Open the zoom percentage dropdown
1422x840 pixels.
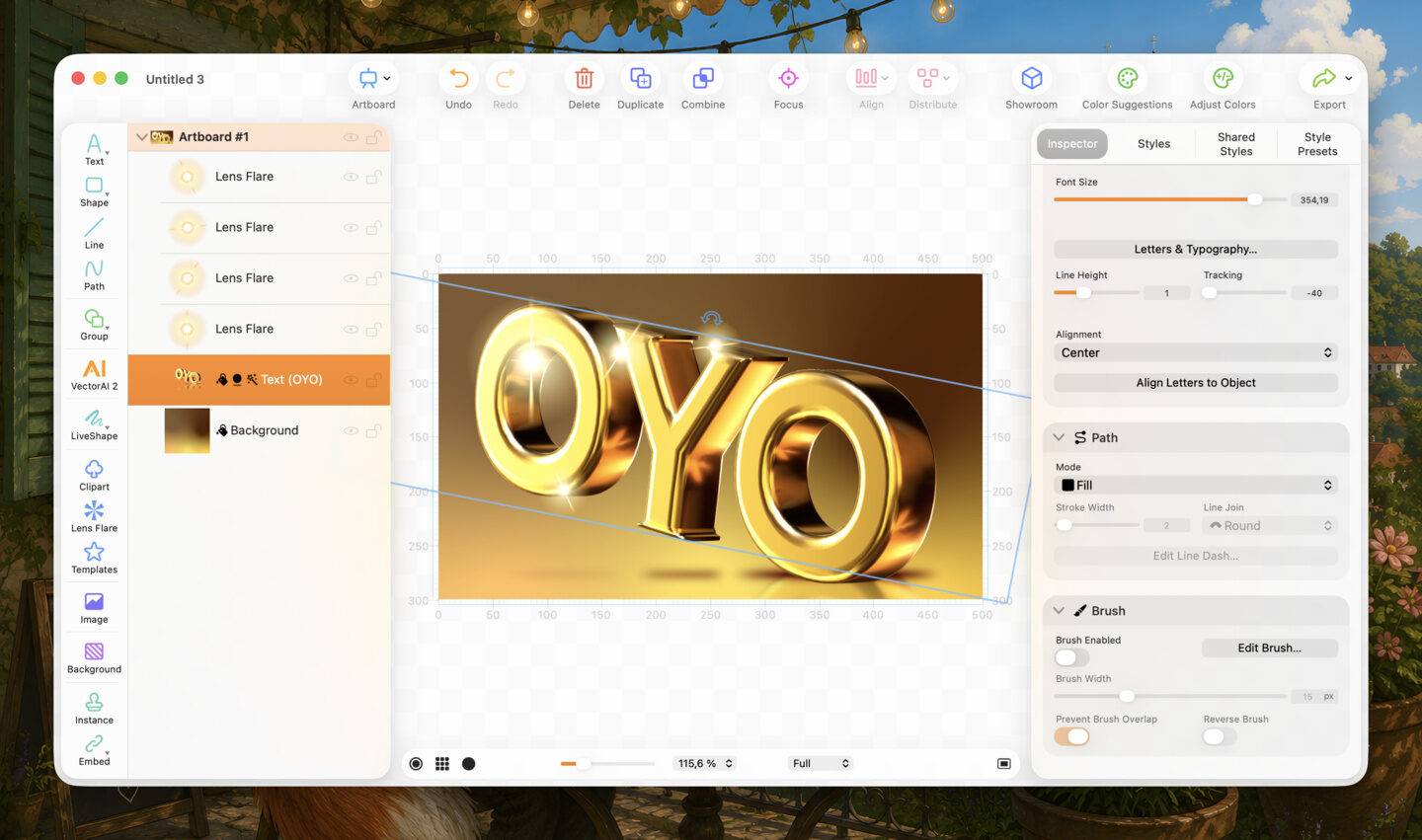pyautogui.click(x=705, y=763)
